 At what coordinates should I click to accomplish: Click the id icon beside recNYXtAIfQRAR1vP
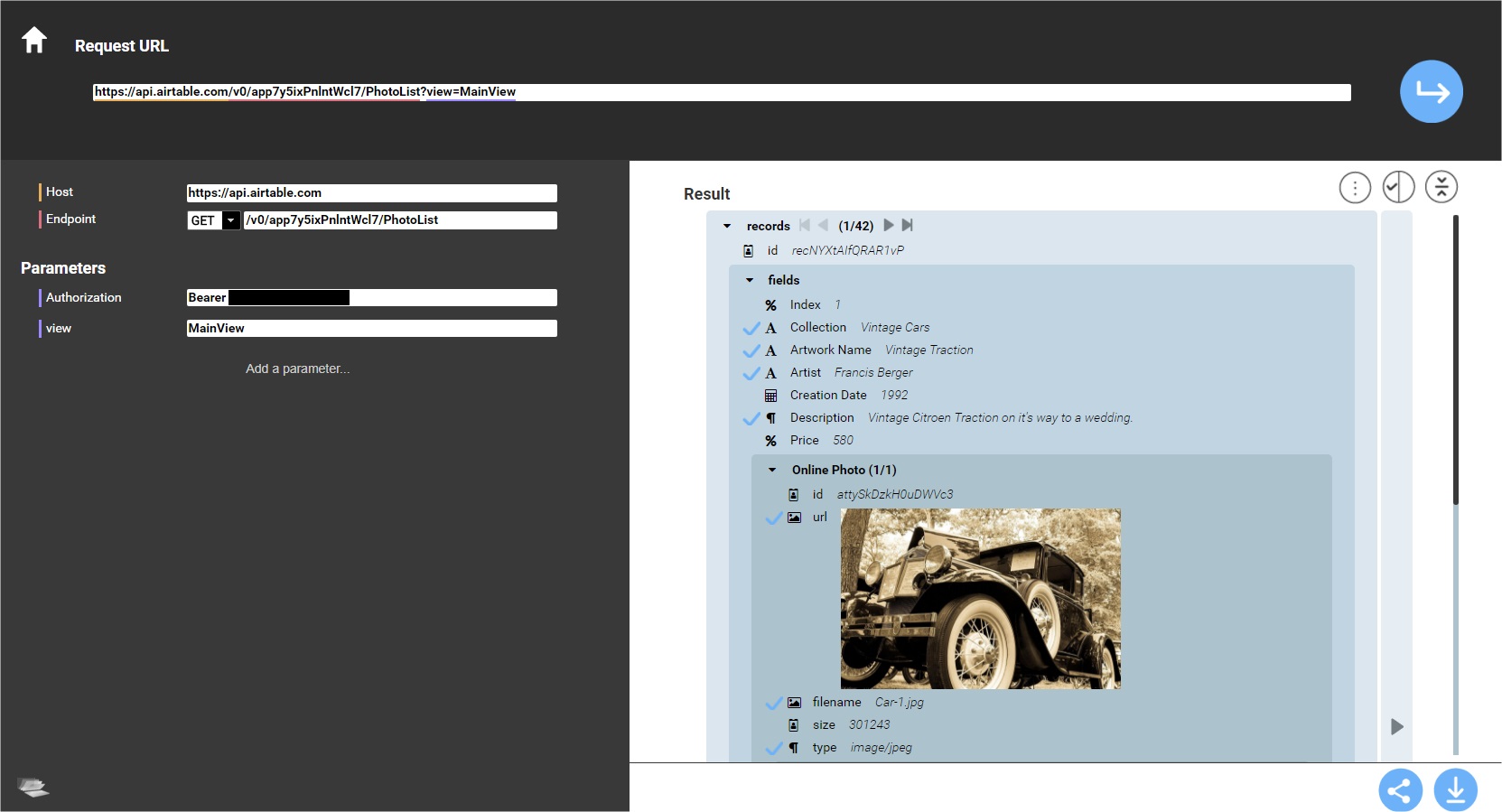tap(748, 251)
